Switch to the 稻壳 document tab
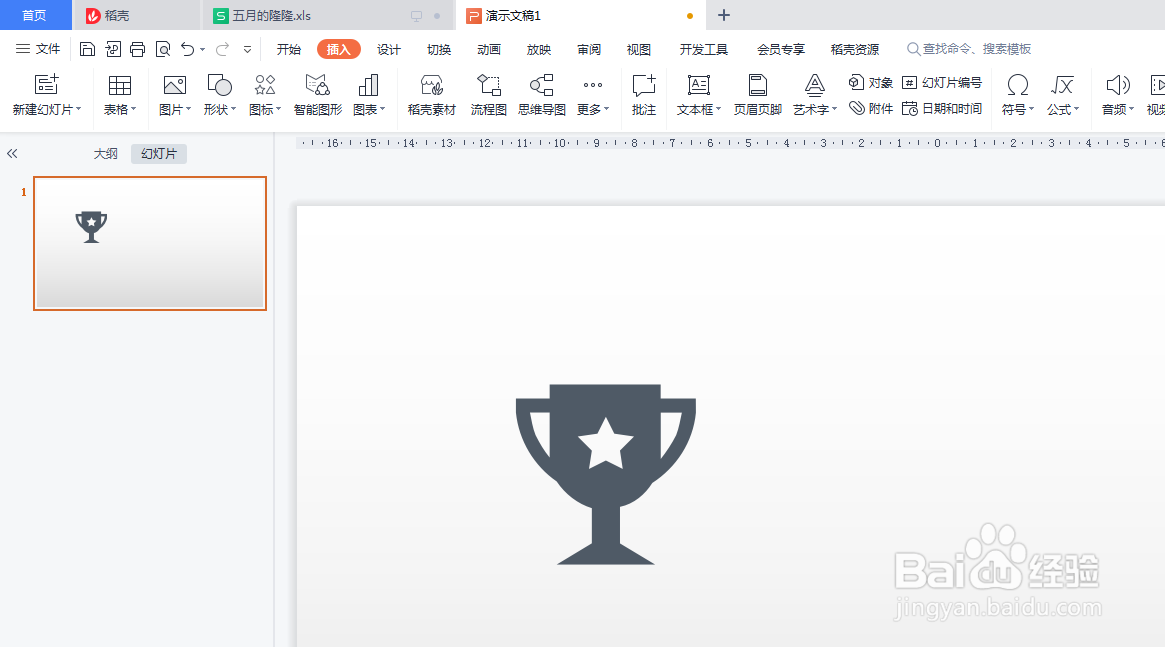 [x=137, y=15]
